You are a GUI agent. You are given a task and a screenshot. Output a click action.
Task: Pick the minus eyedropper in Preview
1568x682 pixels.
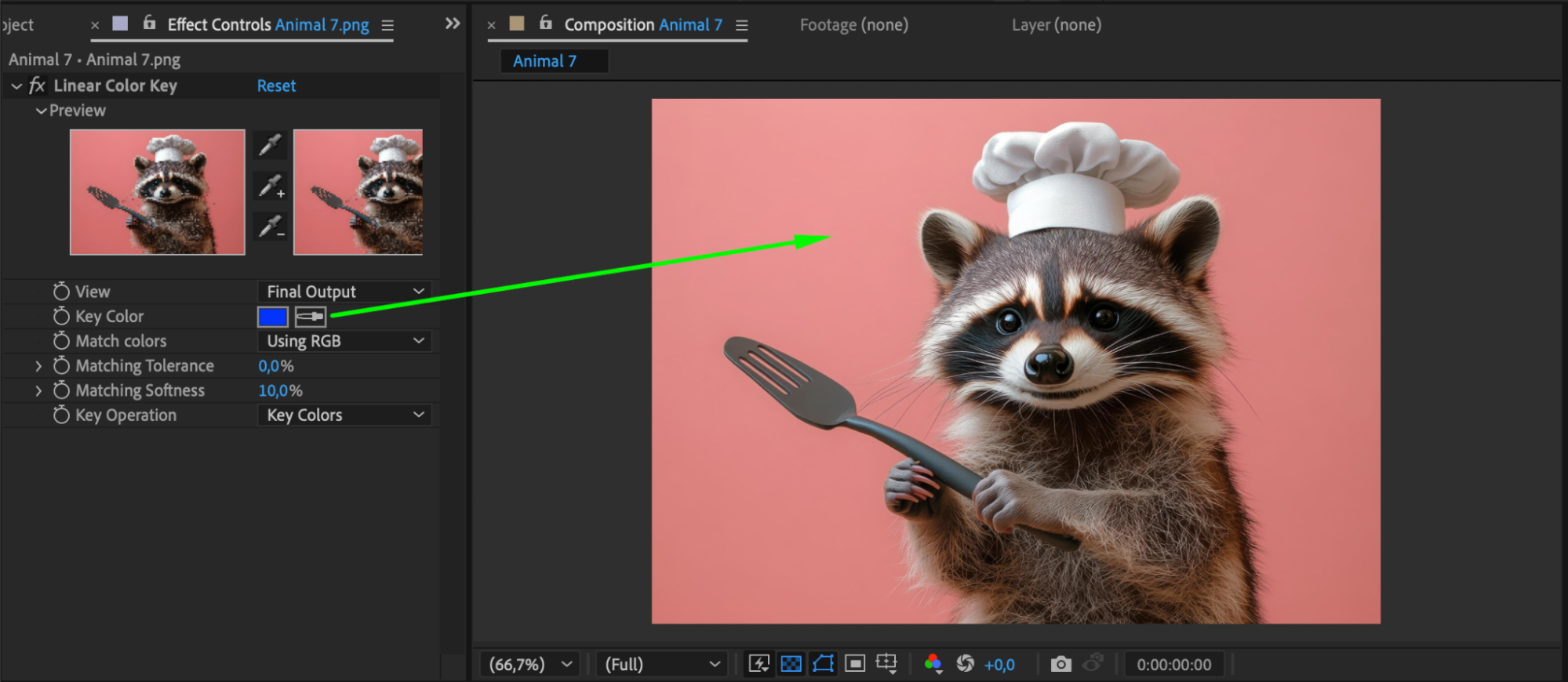[271, 227]
